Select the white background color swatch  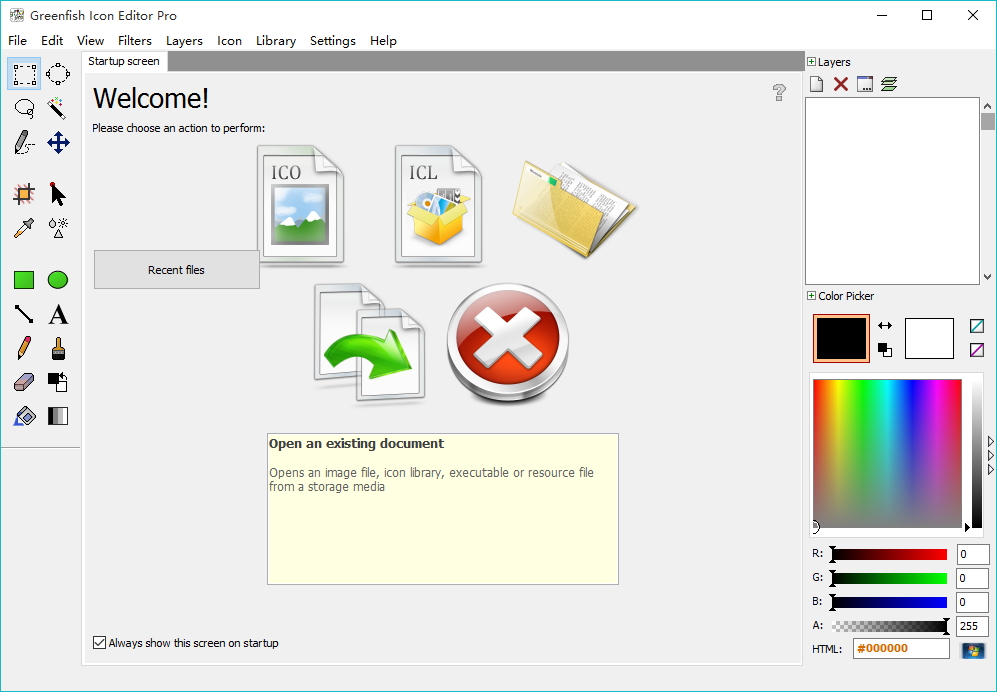click(x=929, y=338)
